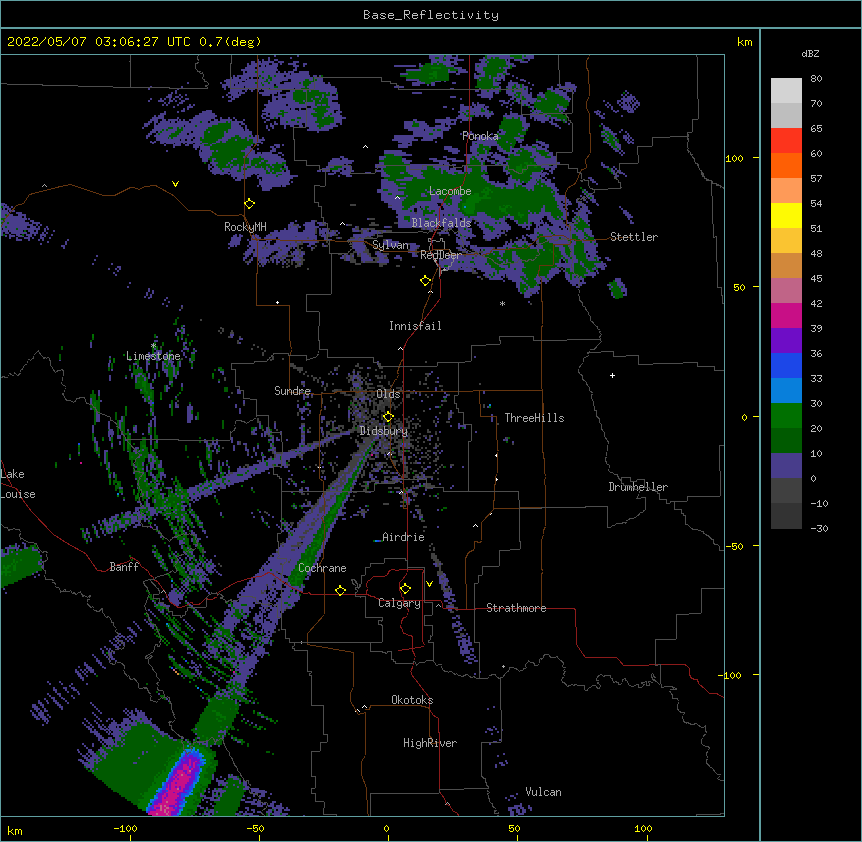Image resolution: width=862 pixels, height=842 pixels.
Task: Click the 45 value on the dBZ legend
Action: pyautogui.click(x=816, y=279)
